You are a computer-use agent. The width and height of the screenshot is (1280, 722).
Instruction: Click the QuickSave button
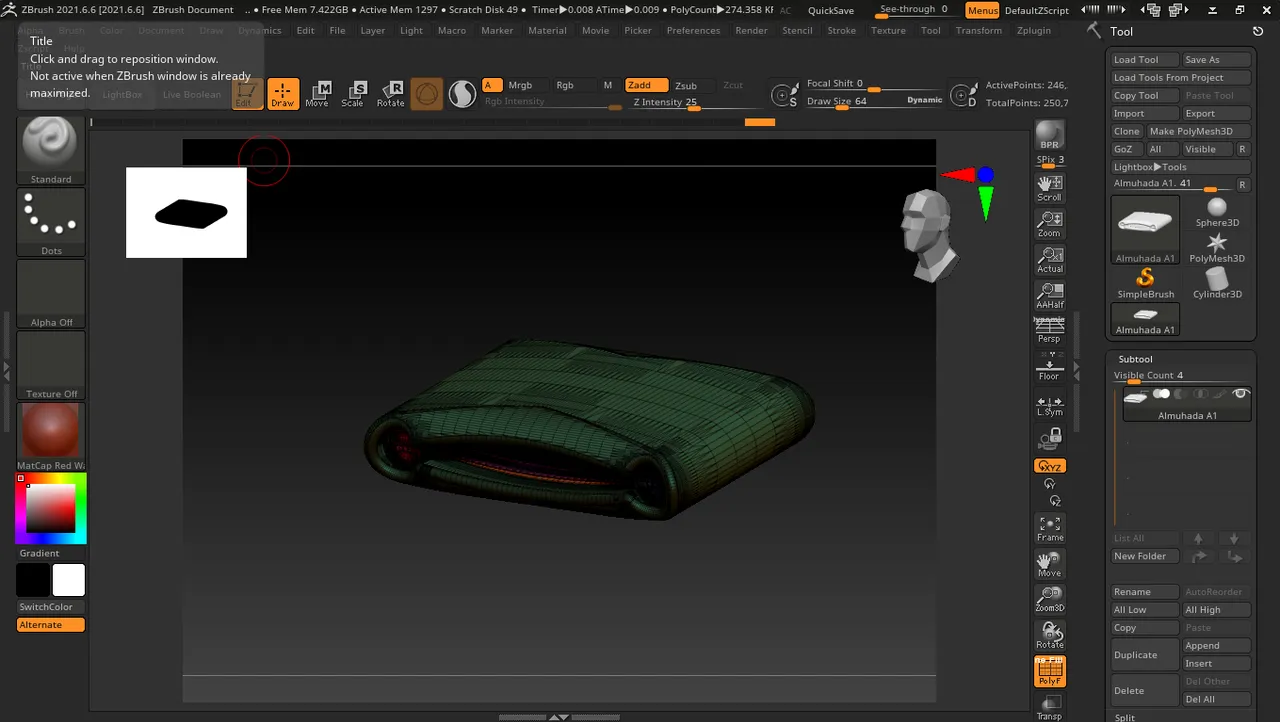(831, 10)
